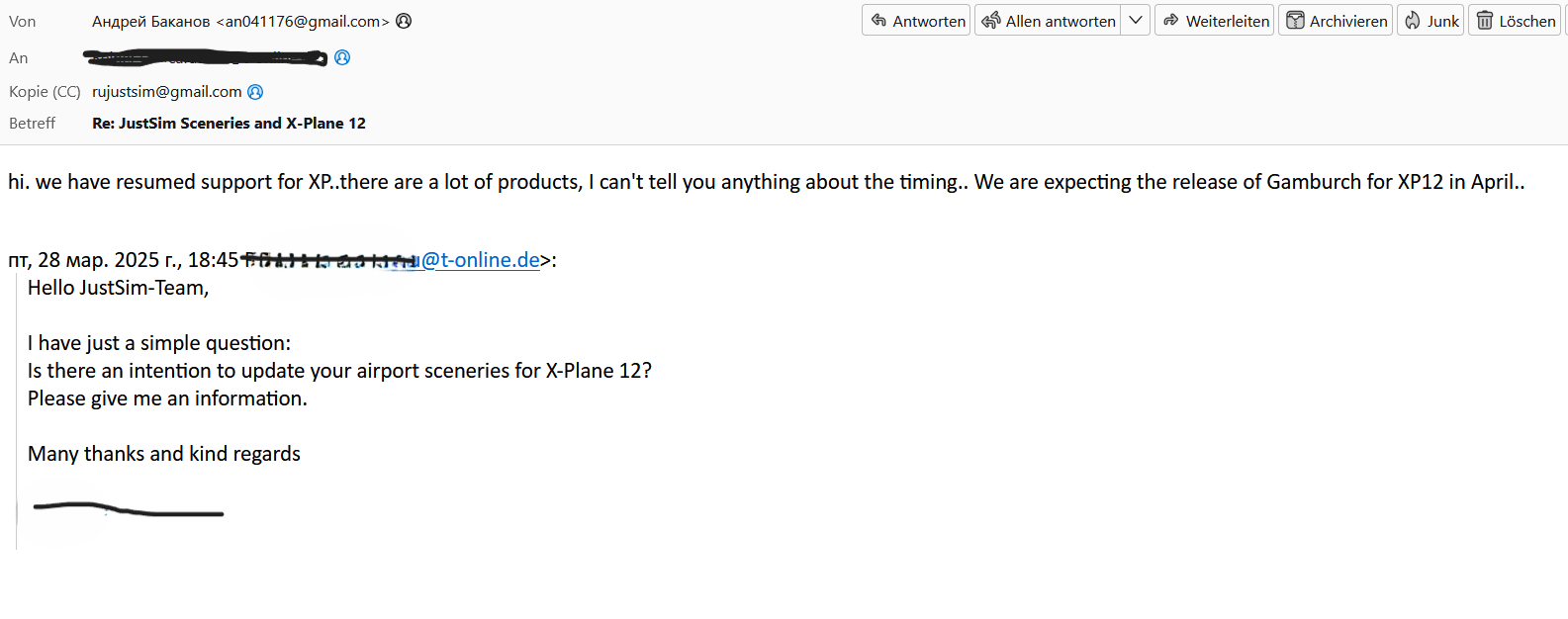
Task: Open the t-online.de email link
Action: (x=481, y=260)
